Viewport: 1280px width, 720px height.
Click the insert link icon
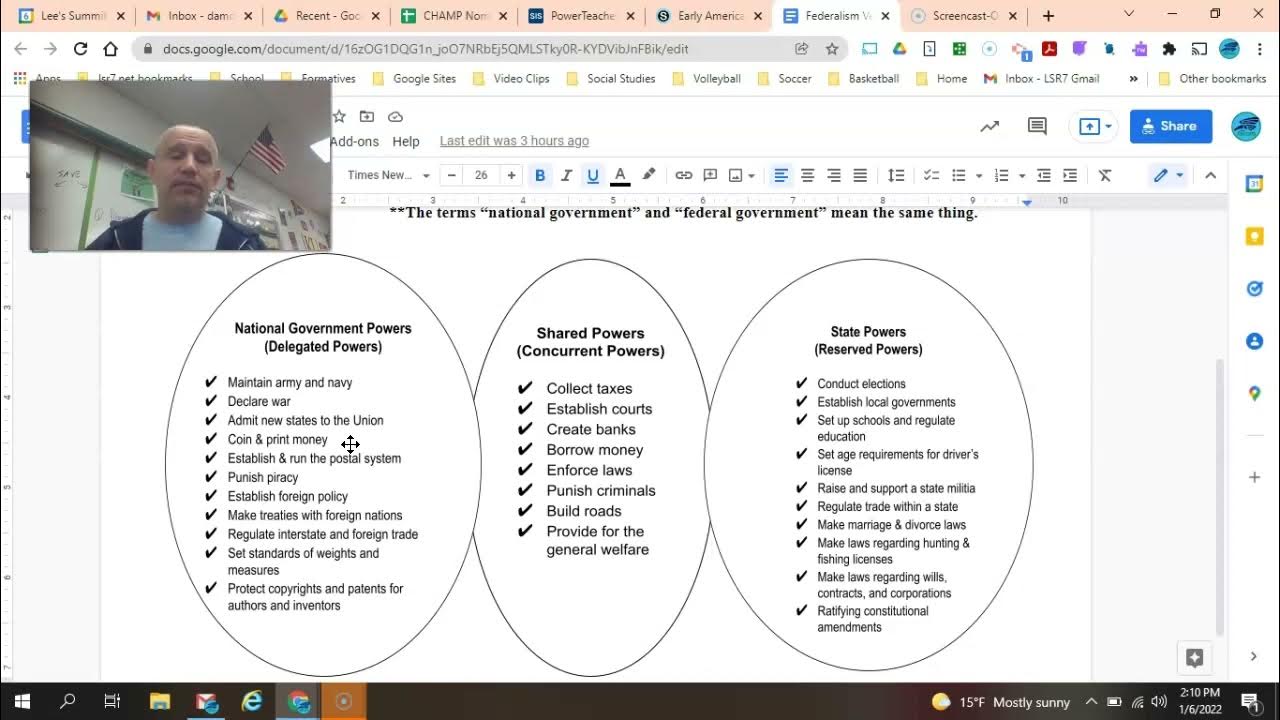pos(683,175)
